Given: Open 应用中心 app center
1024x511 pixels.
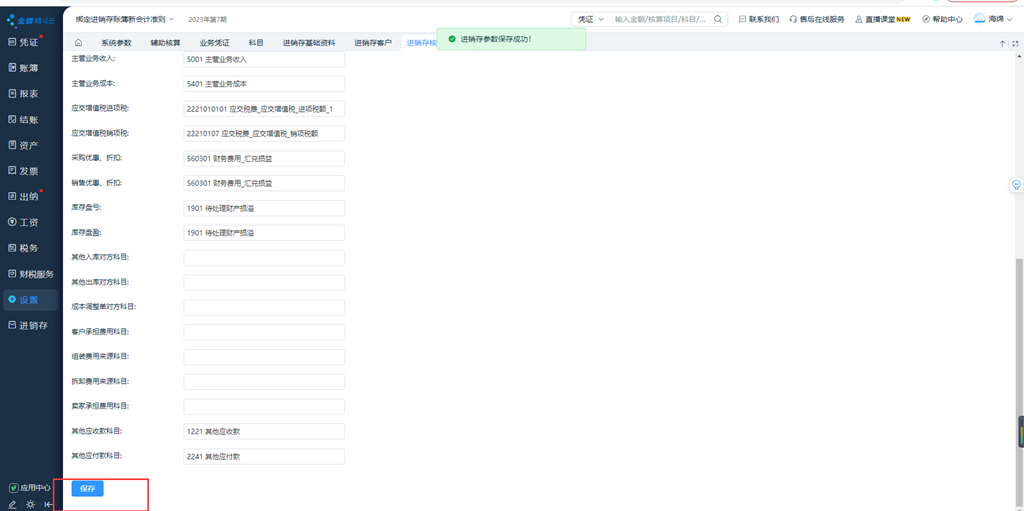Looking at the screenshot, I should pos(30,488).
